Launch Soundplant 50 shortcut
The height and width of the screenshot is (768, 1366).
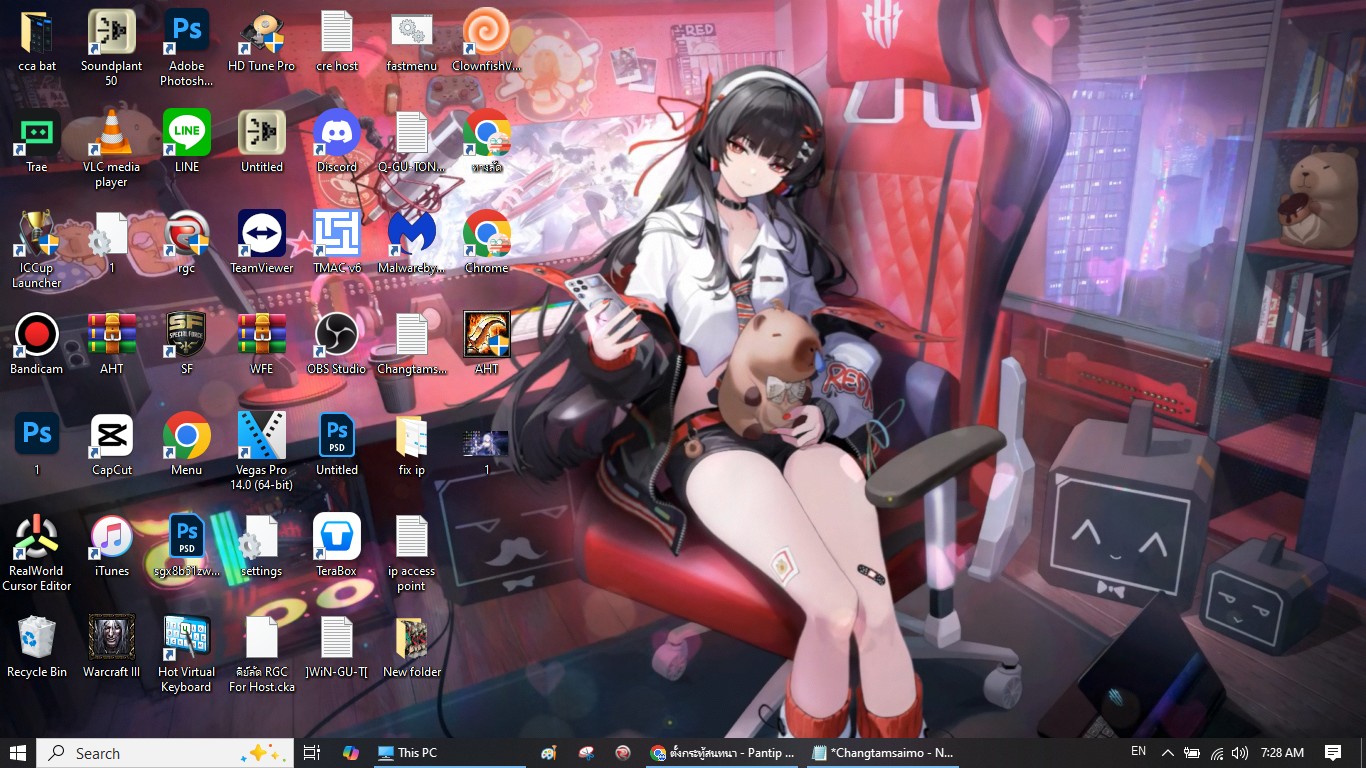[112, 48]
